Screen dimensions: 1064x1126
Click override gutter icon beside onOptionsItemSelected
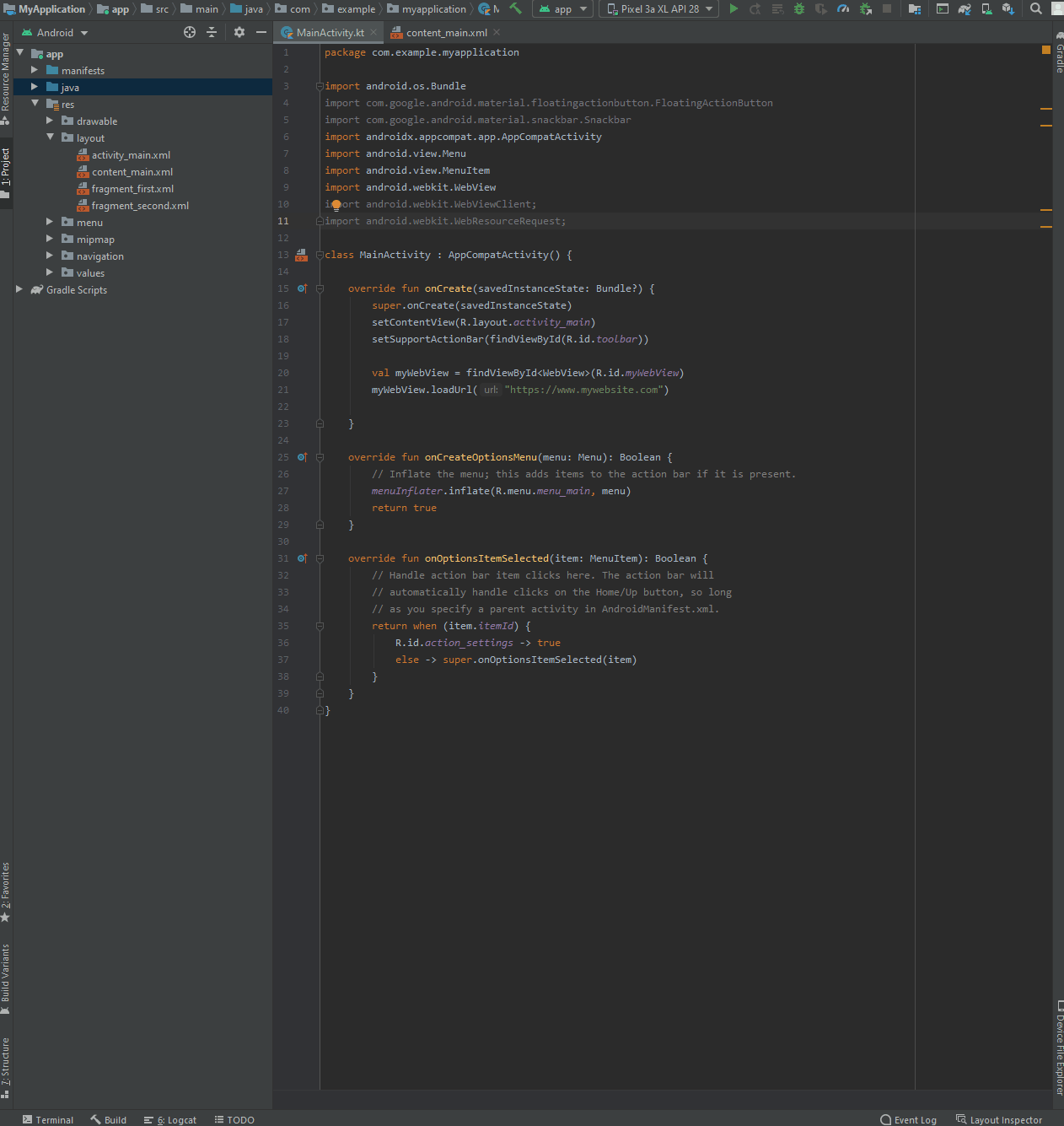point(302,558)
